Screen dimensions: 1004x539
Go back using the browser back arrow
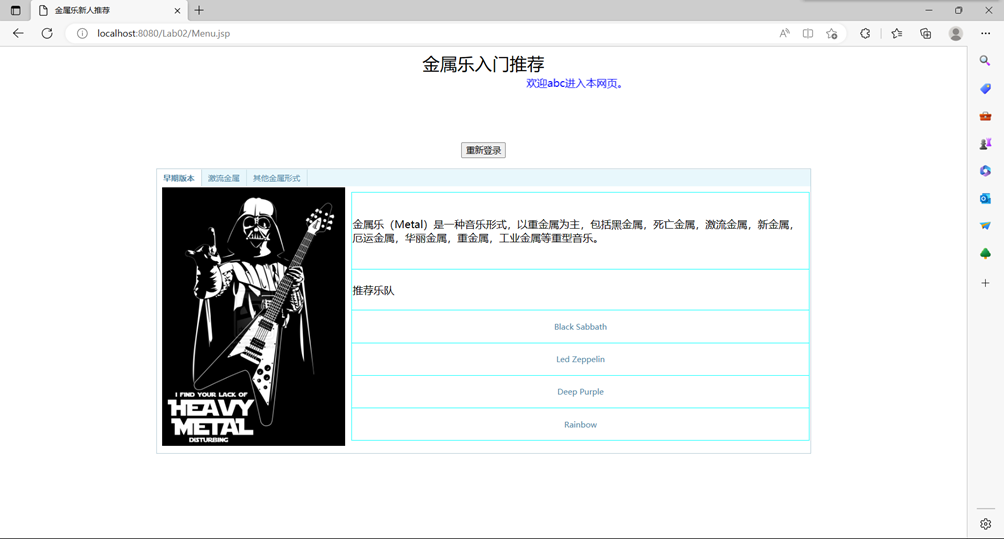[18, 33]
